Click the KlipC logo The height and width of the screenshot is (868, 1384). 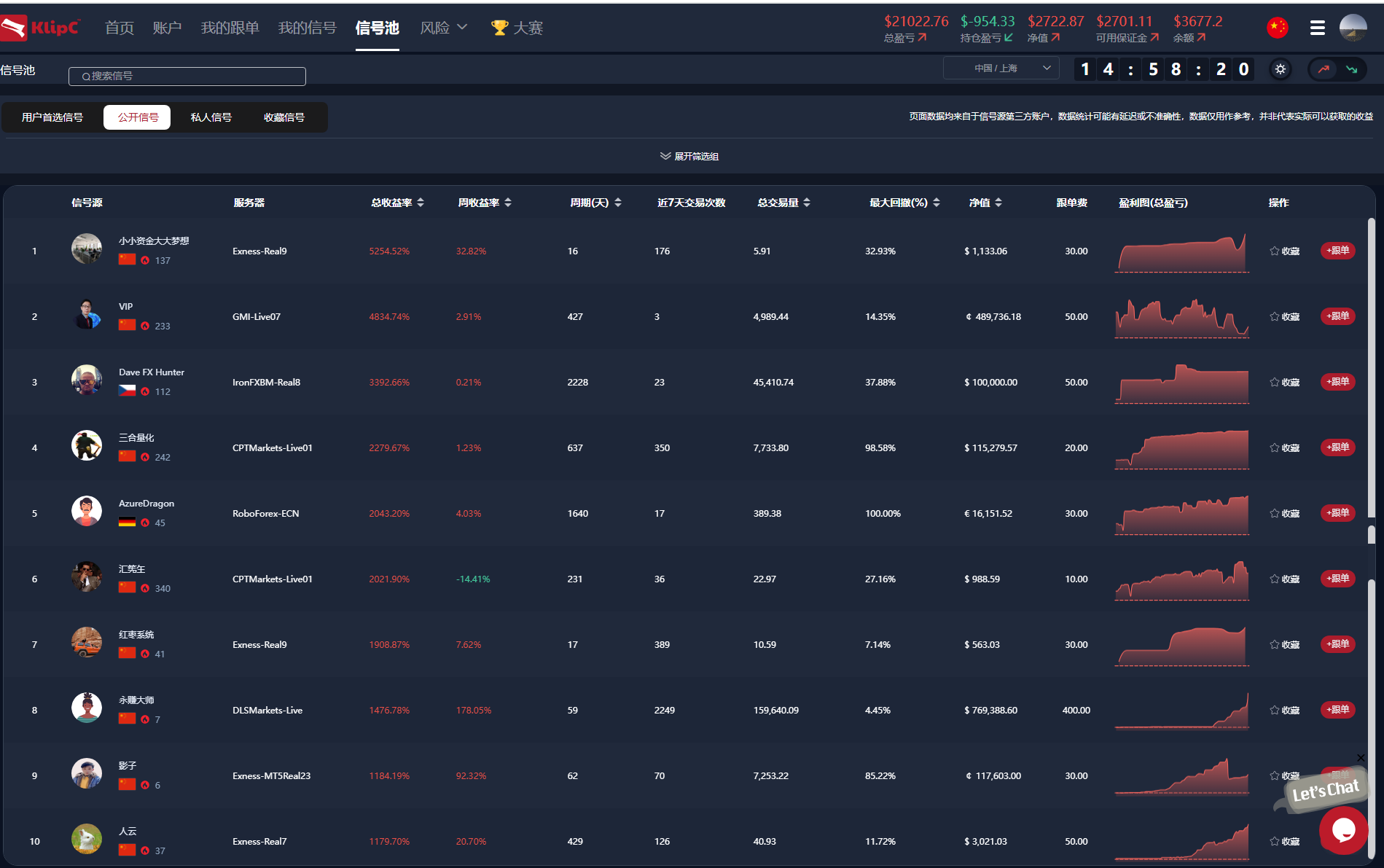click(40, 28)
